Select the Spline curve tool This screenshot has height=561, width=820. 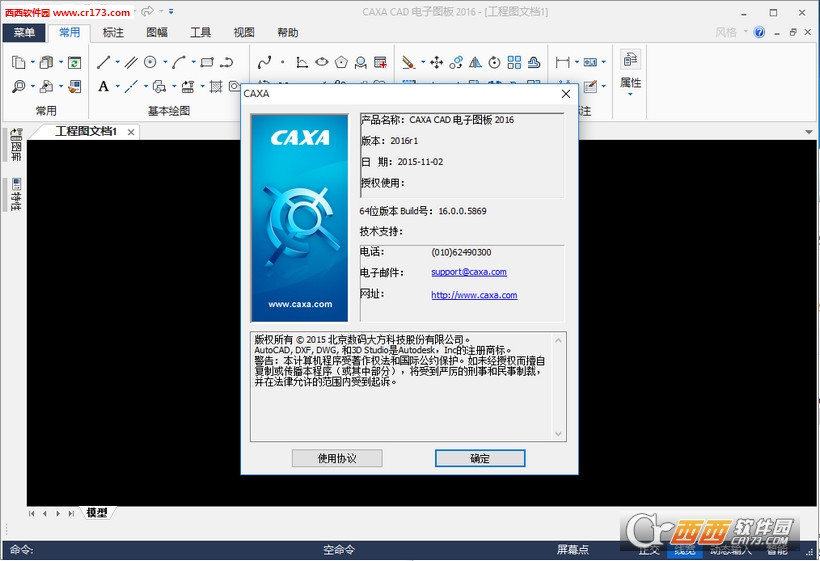point(265,62)
